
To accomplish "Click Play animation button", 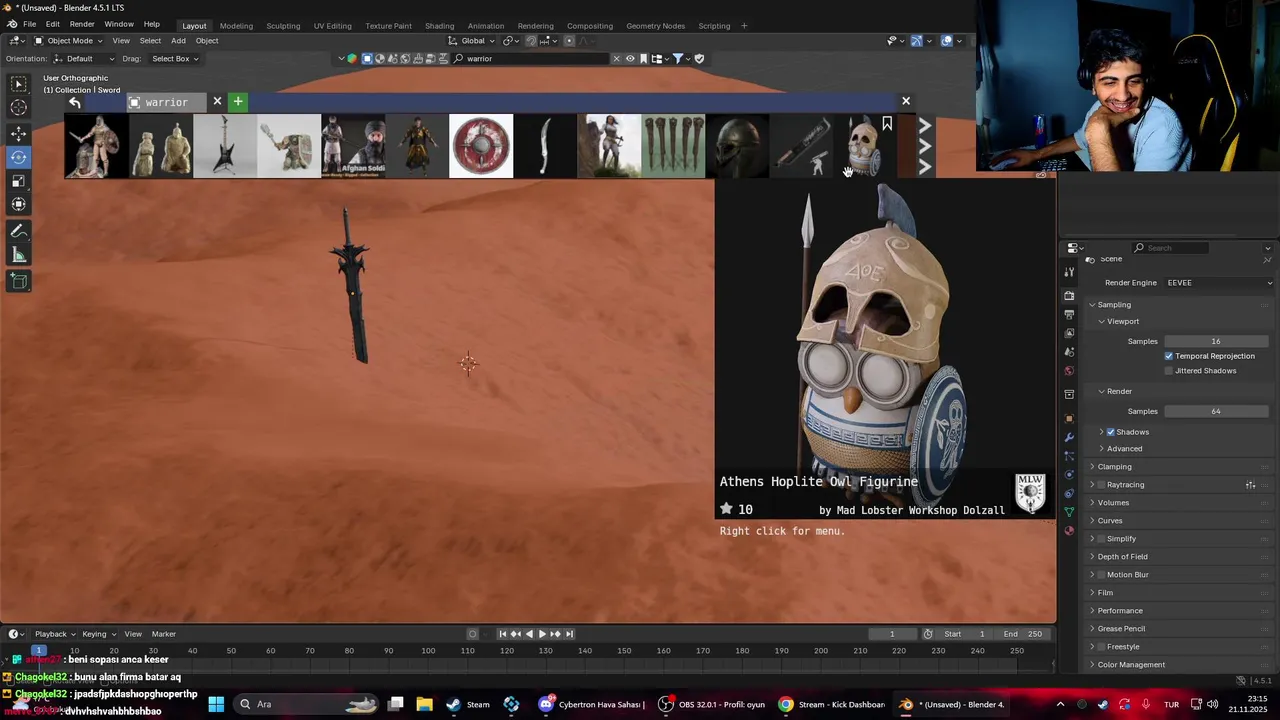I will click(x=542, y=634).
